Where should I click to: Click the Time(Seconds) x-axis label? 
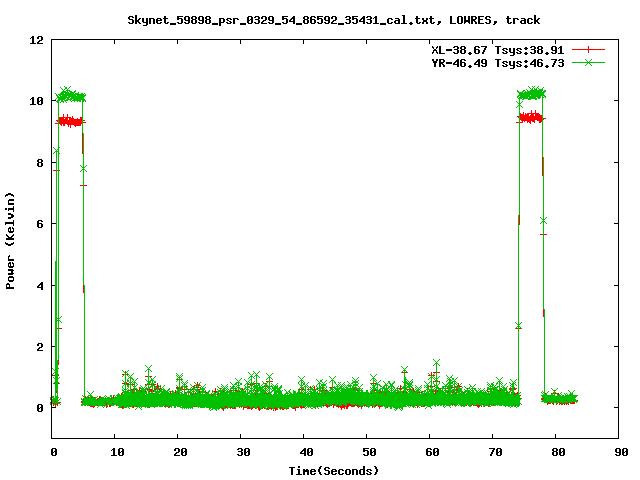pyautogui.click(x=333, y=471)
